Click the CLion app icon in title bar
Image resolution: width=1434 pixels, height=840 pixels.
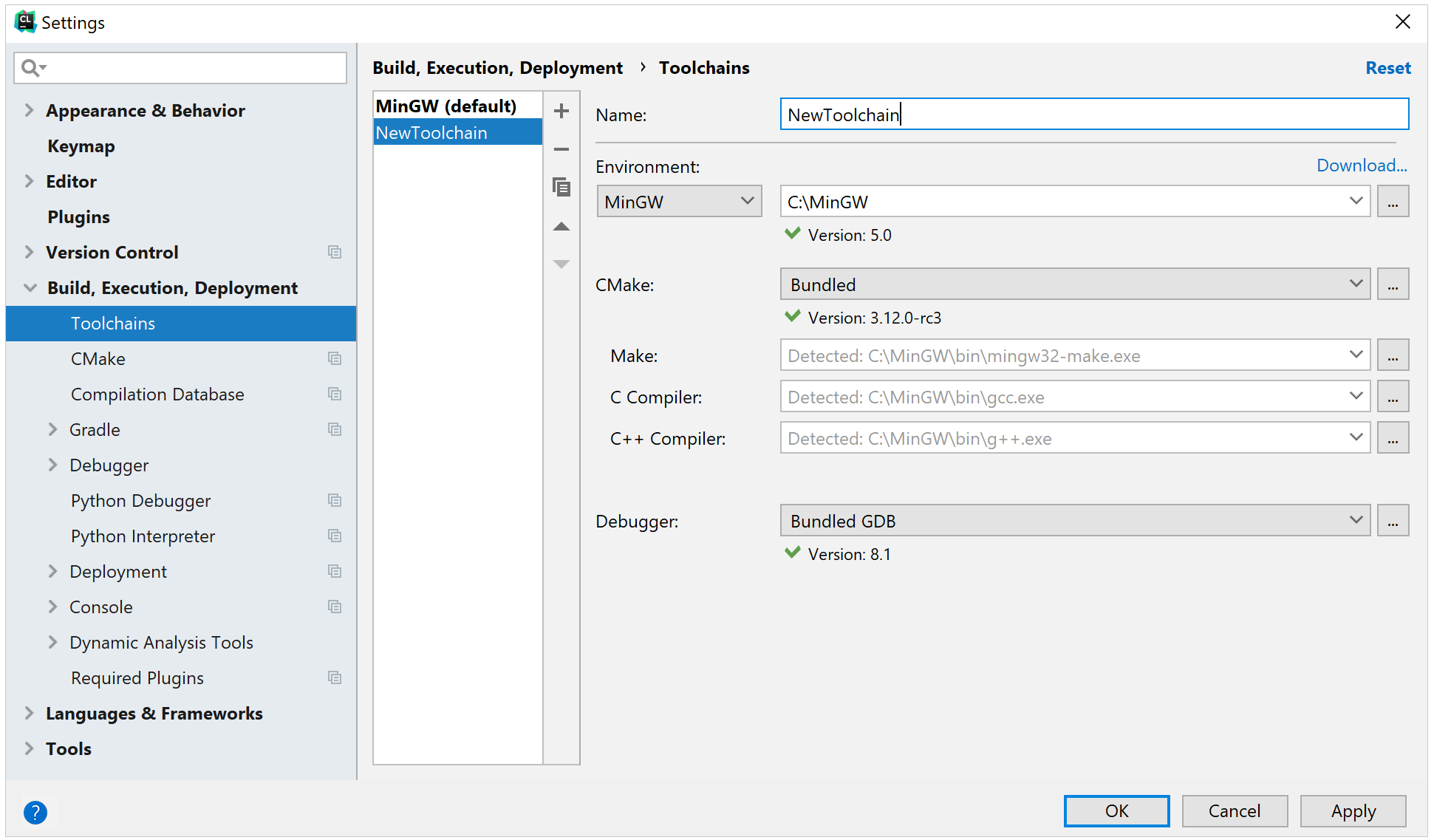click(x=25, y=22)
